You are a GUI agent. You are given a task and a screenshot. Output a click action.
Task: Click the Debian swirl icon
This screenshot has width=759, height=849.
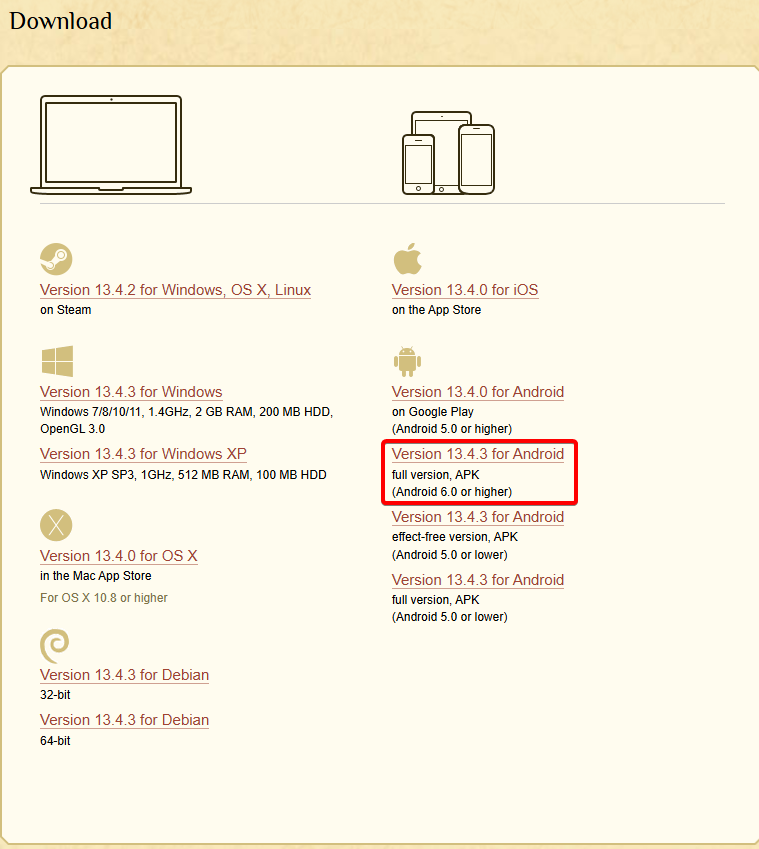55,646
